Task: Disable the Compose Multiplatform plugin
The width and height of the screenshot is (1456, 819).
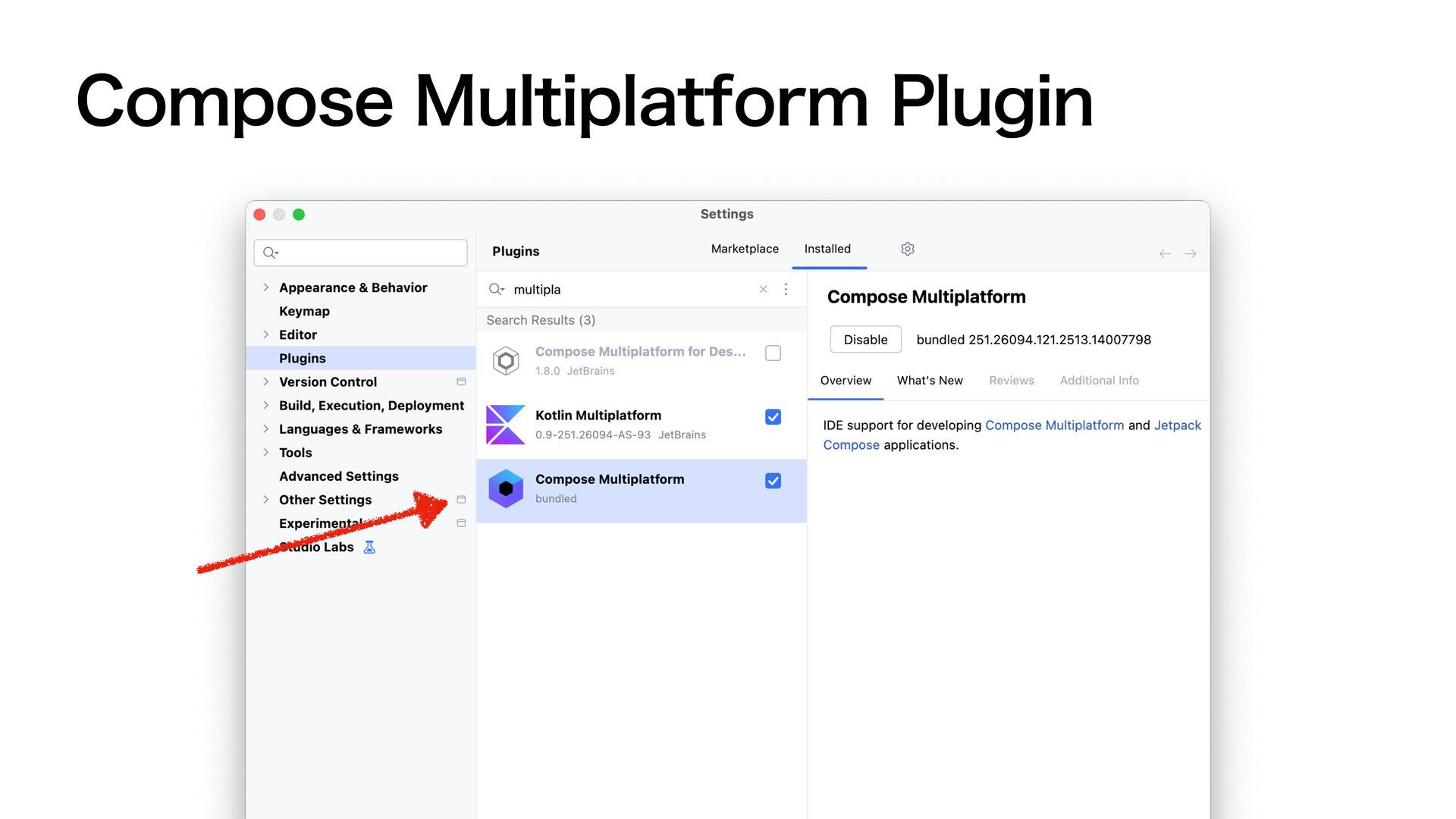Action: point(865,339)
